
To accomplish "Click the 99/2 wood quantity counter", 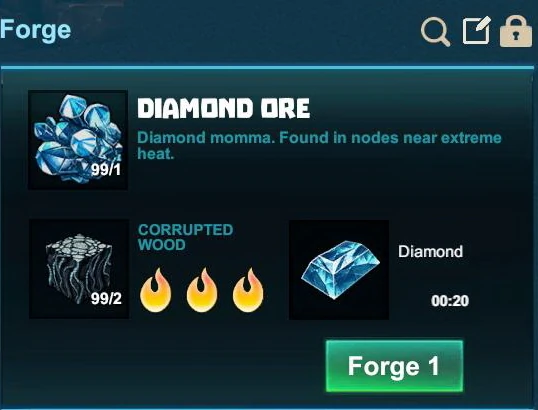I will (106, 298).
